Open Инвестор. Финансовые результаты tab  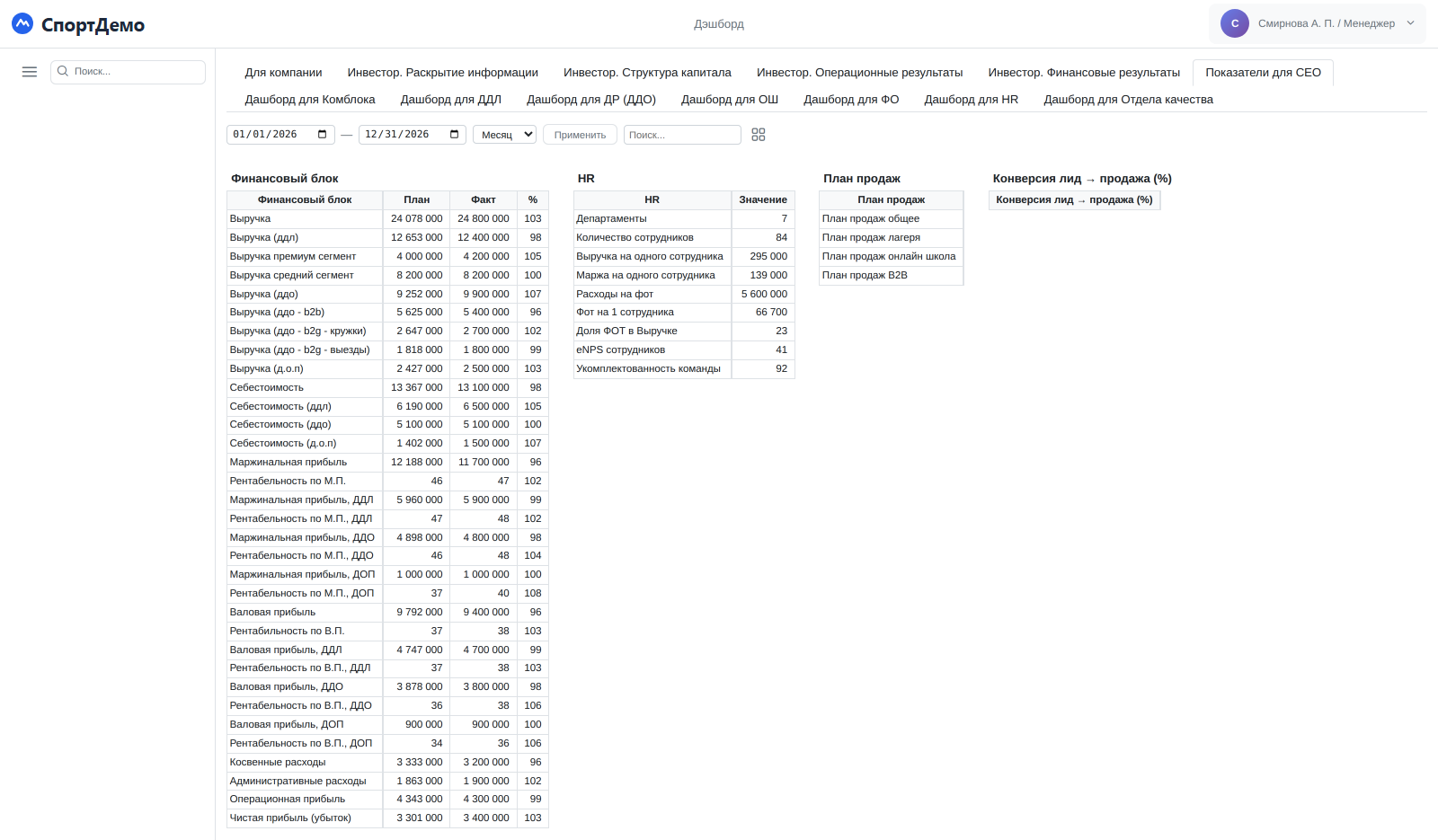[1084, 73]
